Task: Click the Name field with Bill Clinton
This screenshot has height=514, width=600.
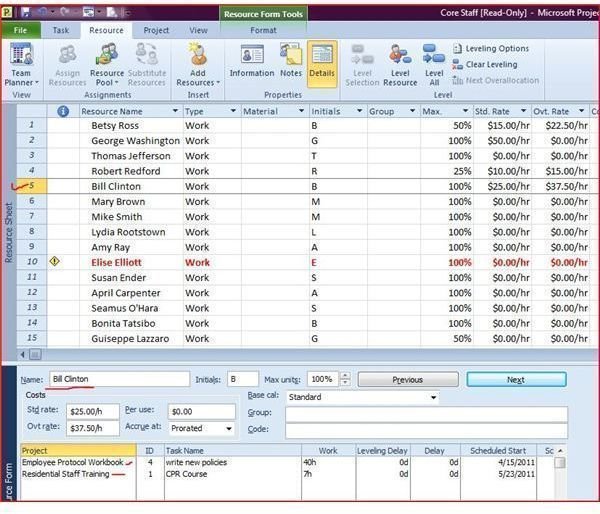Action: (119, 379)
